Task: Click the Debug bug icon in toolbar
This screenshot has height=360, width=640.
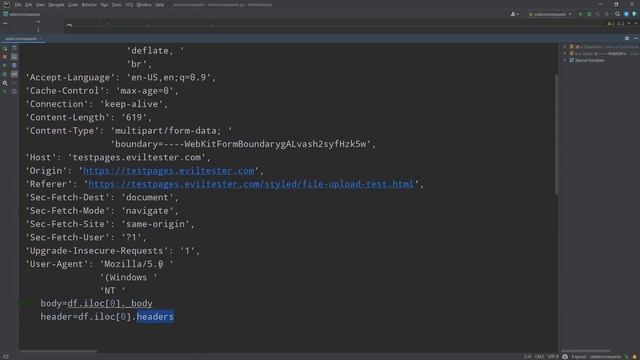Action: pos(589,14)
